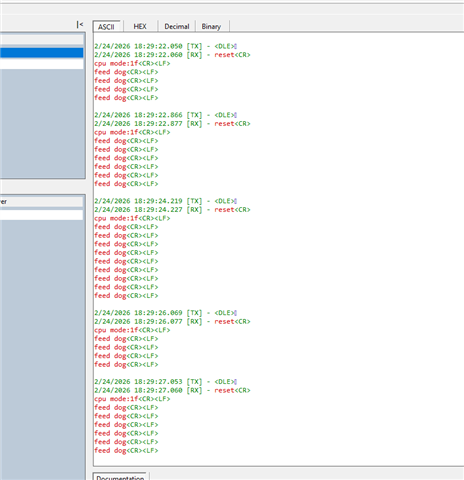Select timestamp 18:29:24.219 [TX] line
The height and width of the screenshot is (480, 464).
166,201
